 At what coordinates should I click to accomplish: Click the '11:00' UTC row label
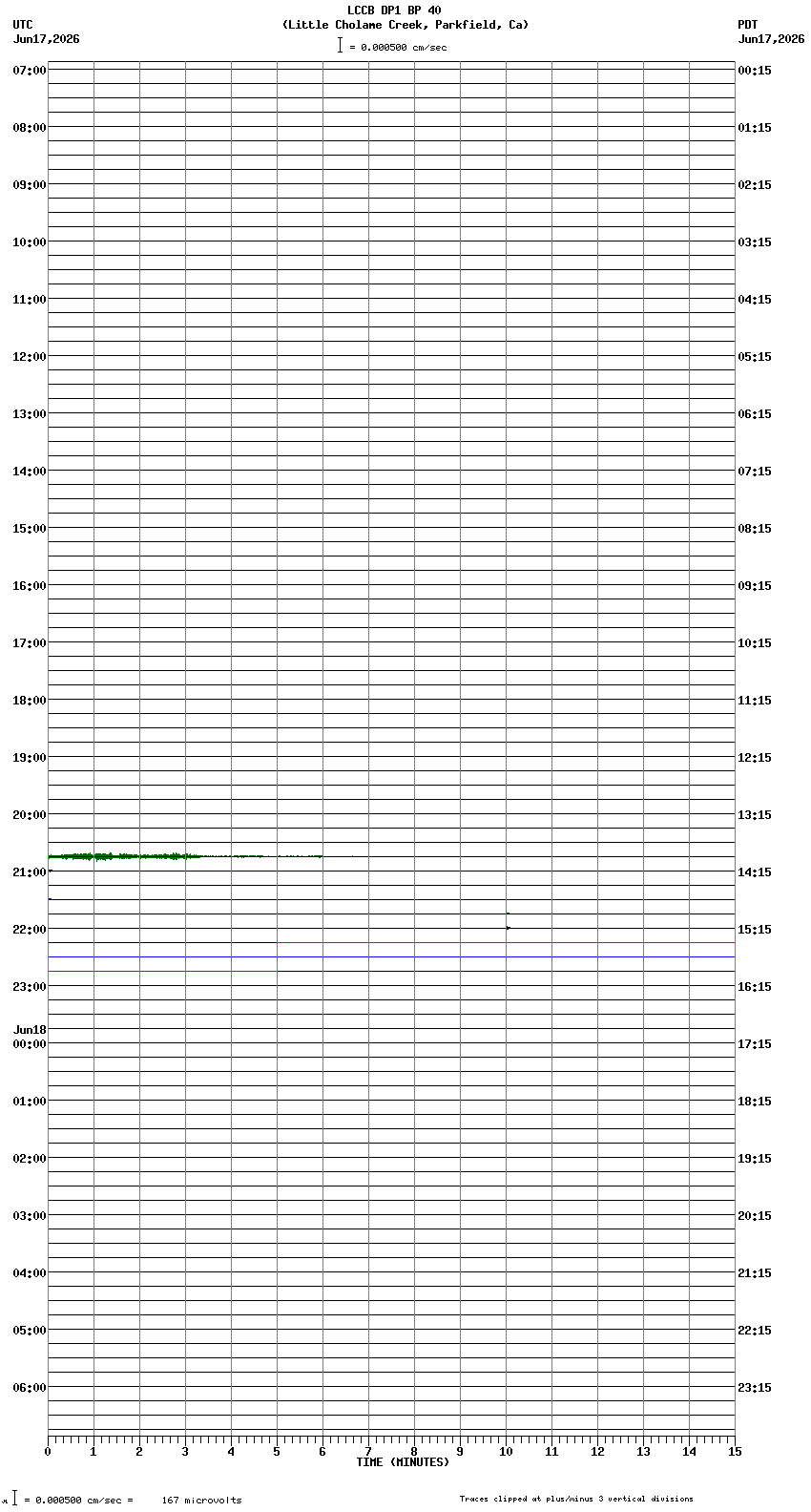pos(30,300)
